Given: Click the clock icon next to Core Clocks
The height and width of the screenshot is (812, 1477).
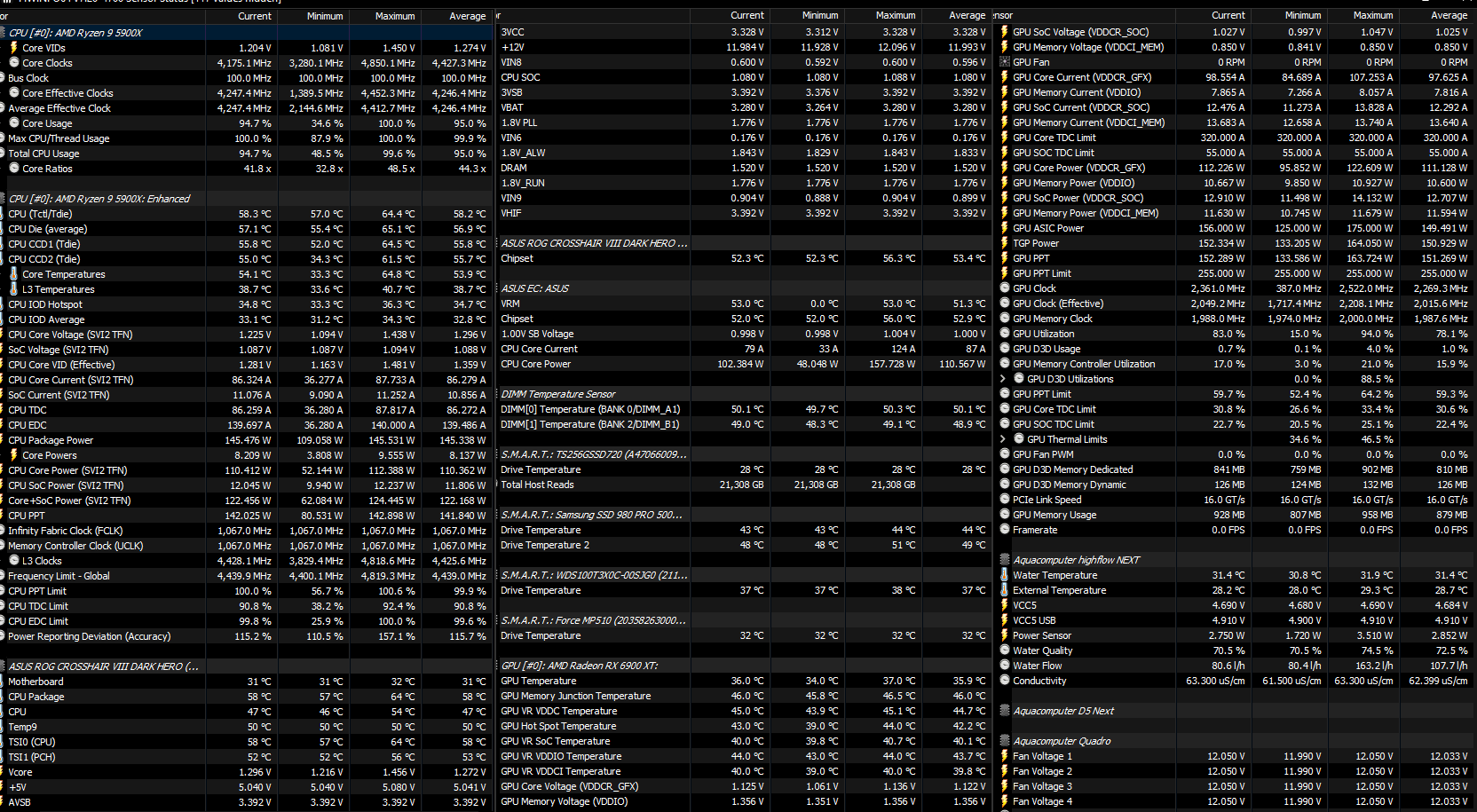Looking at the screenshot, I should tap(14, 63).
